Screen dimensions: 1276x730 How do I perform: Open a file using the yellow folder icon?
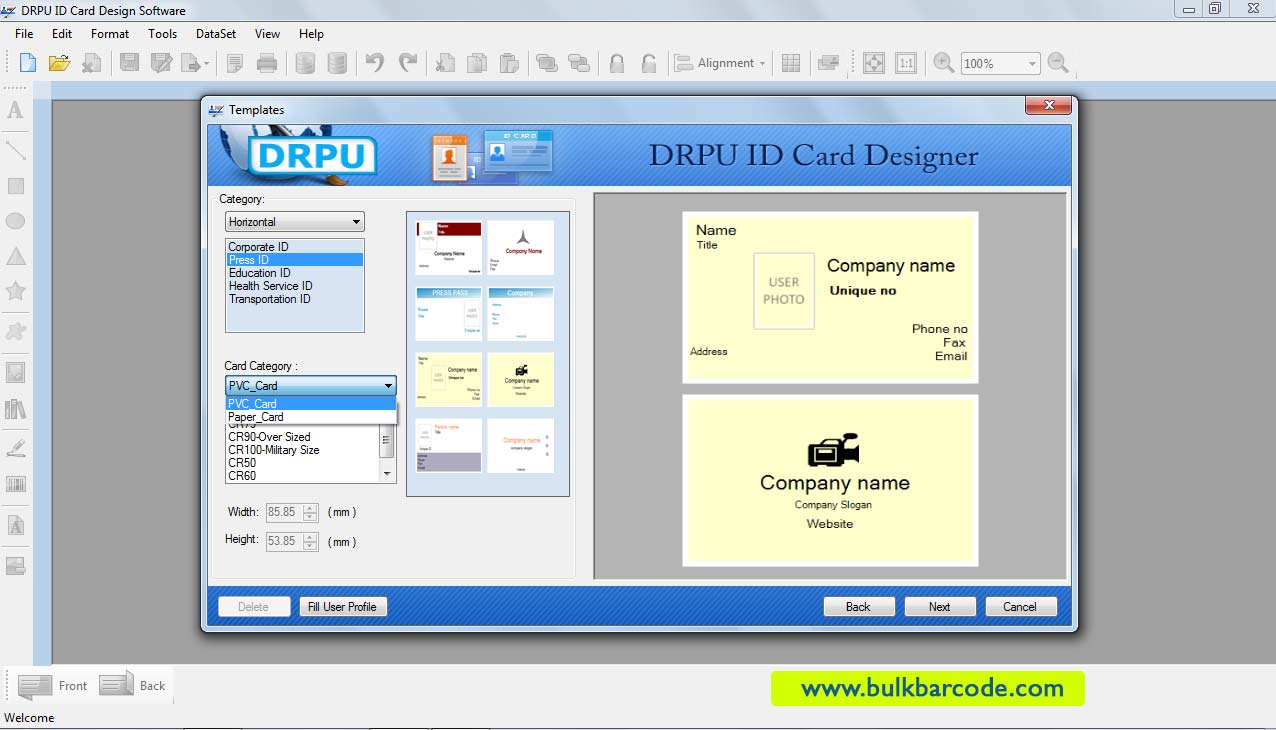coord(59,63)
